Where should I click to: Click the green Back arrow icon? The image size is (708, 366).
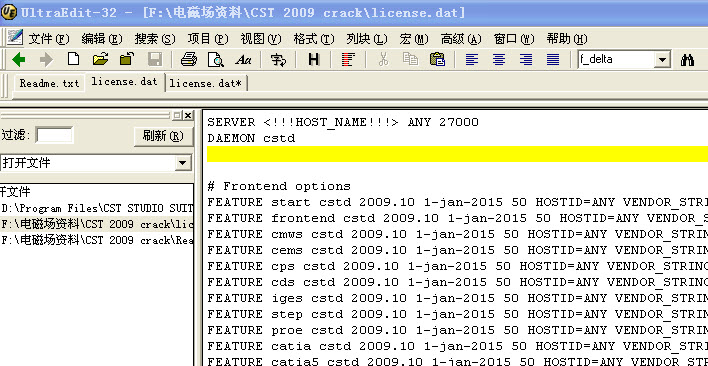point(18,60)
